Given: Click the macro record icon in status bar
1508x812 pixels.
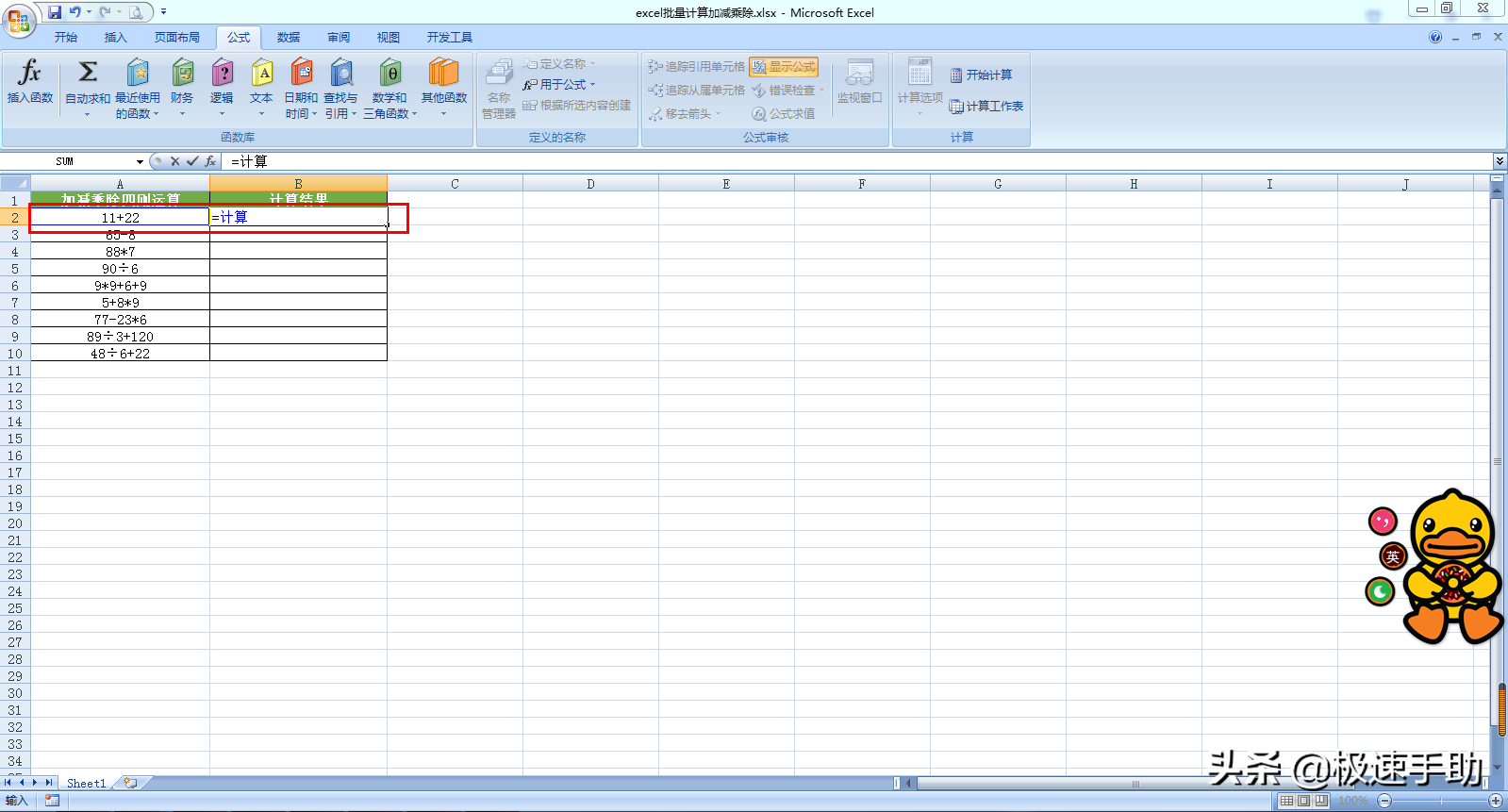Looking at the screenshot, I should (52, 801).
